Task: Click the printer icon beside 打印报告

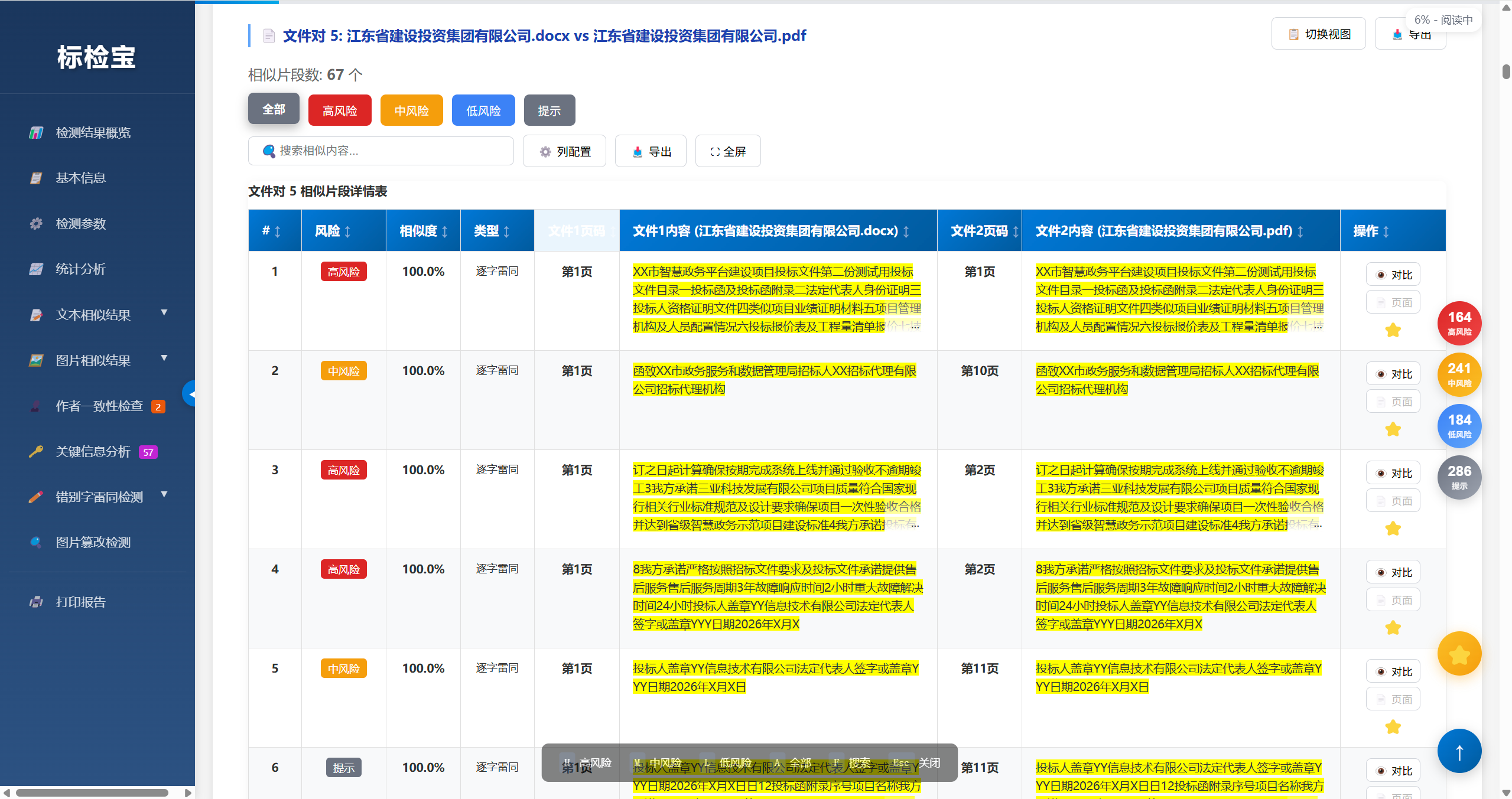Action: click(36, 602)
